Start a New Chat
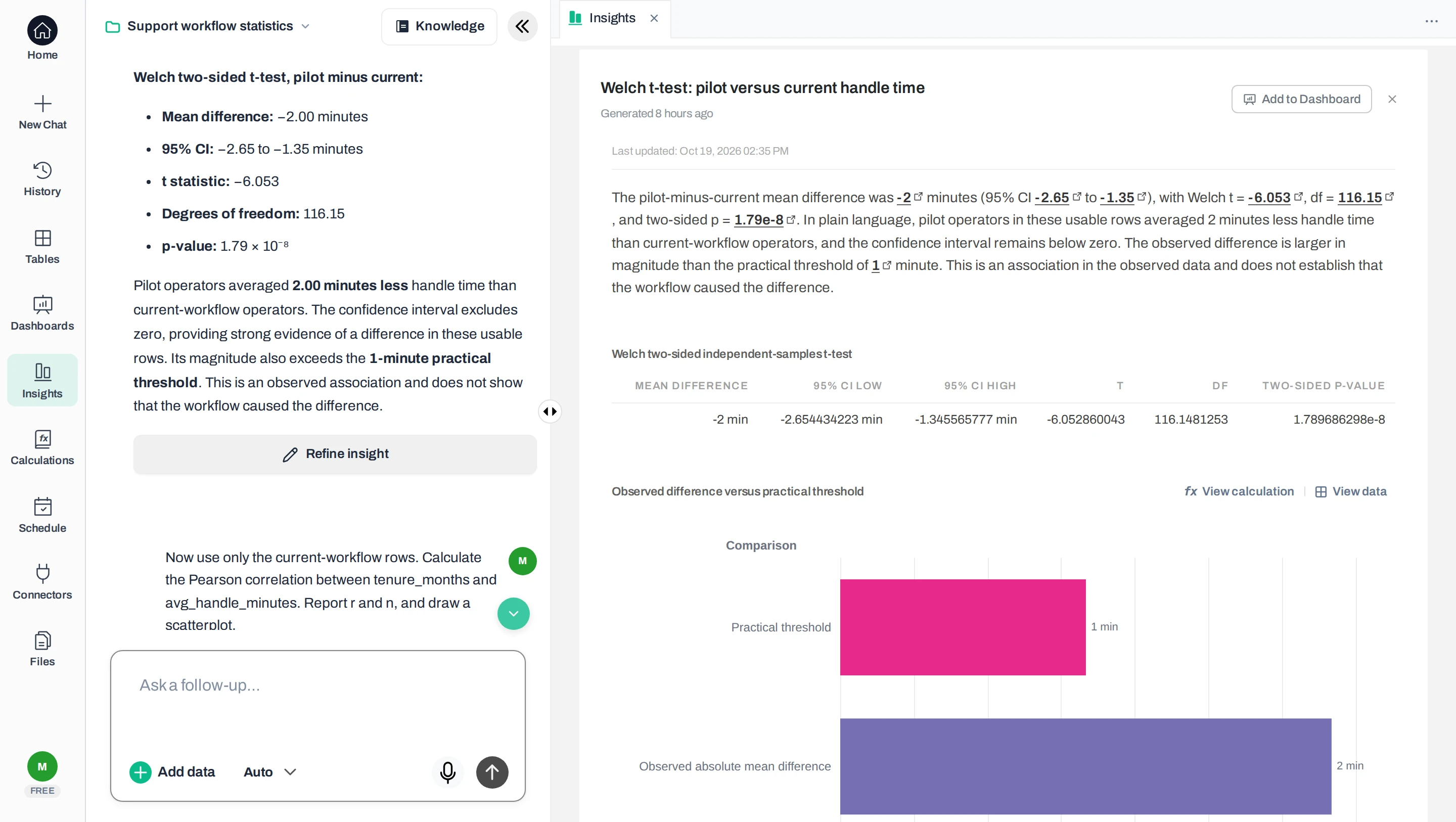The width and height of the screenshot is (1456, 822). [42, 113]
